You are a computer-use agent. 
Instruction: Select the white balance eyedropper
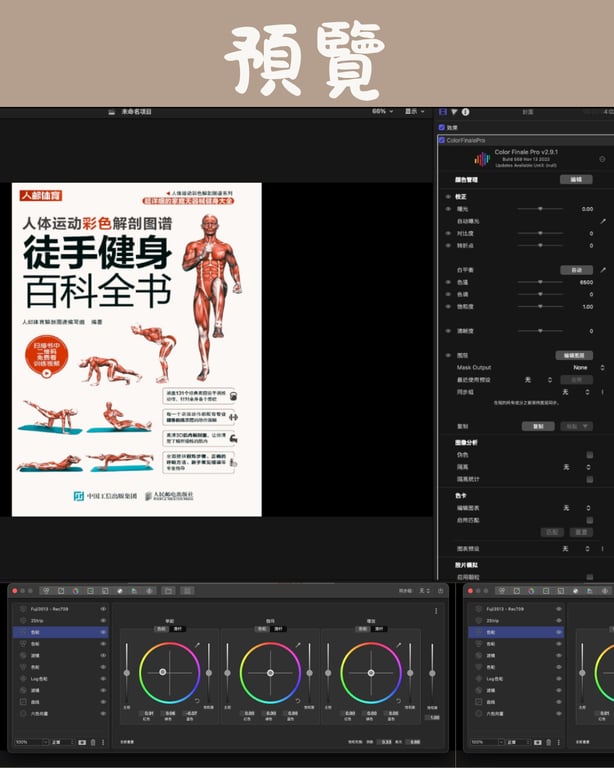[603, 270]
